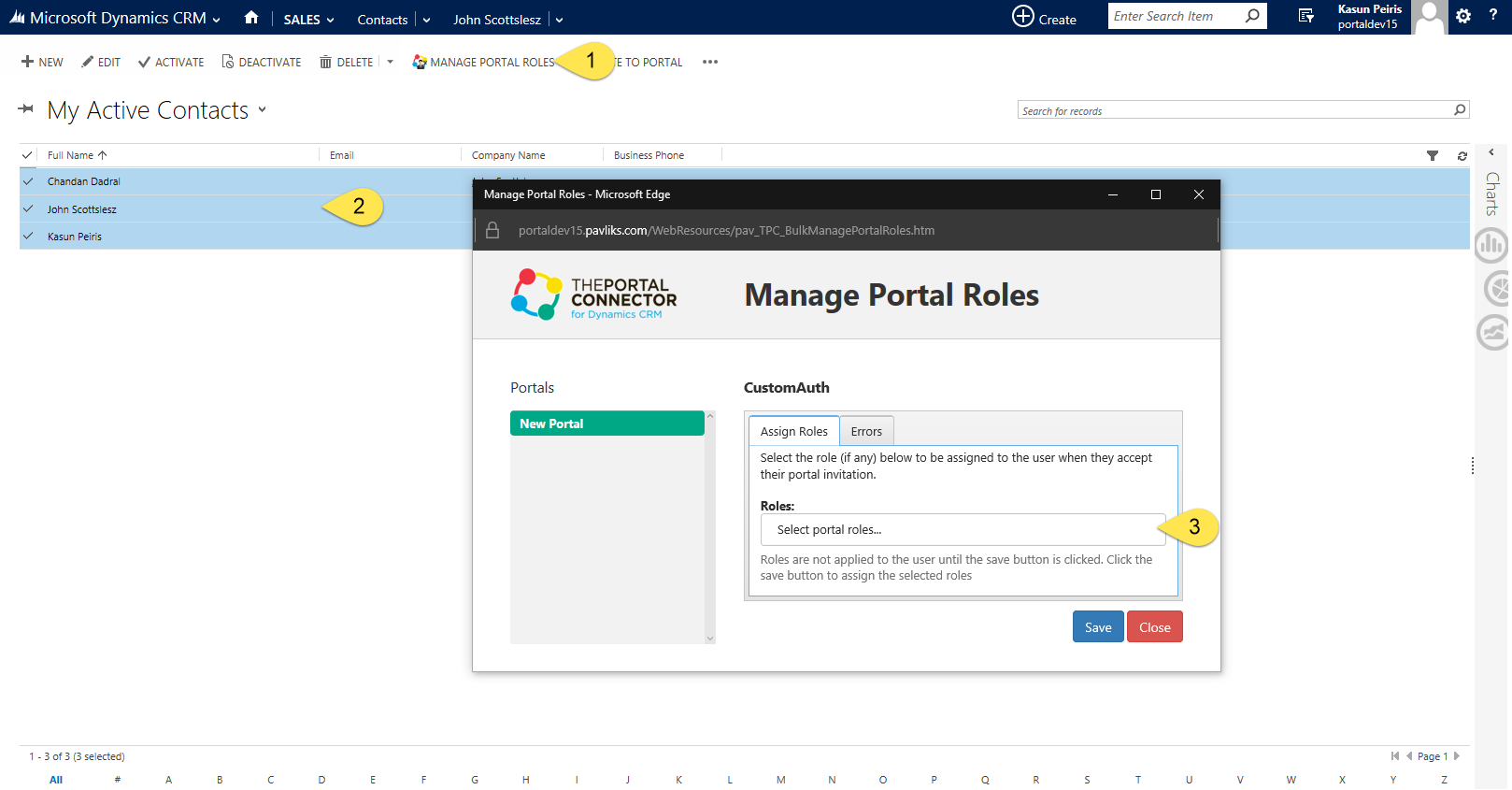Go to previous page arrow
The width and height of the screenshot is (1512, 790).
click(1409, 756)
